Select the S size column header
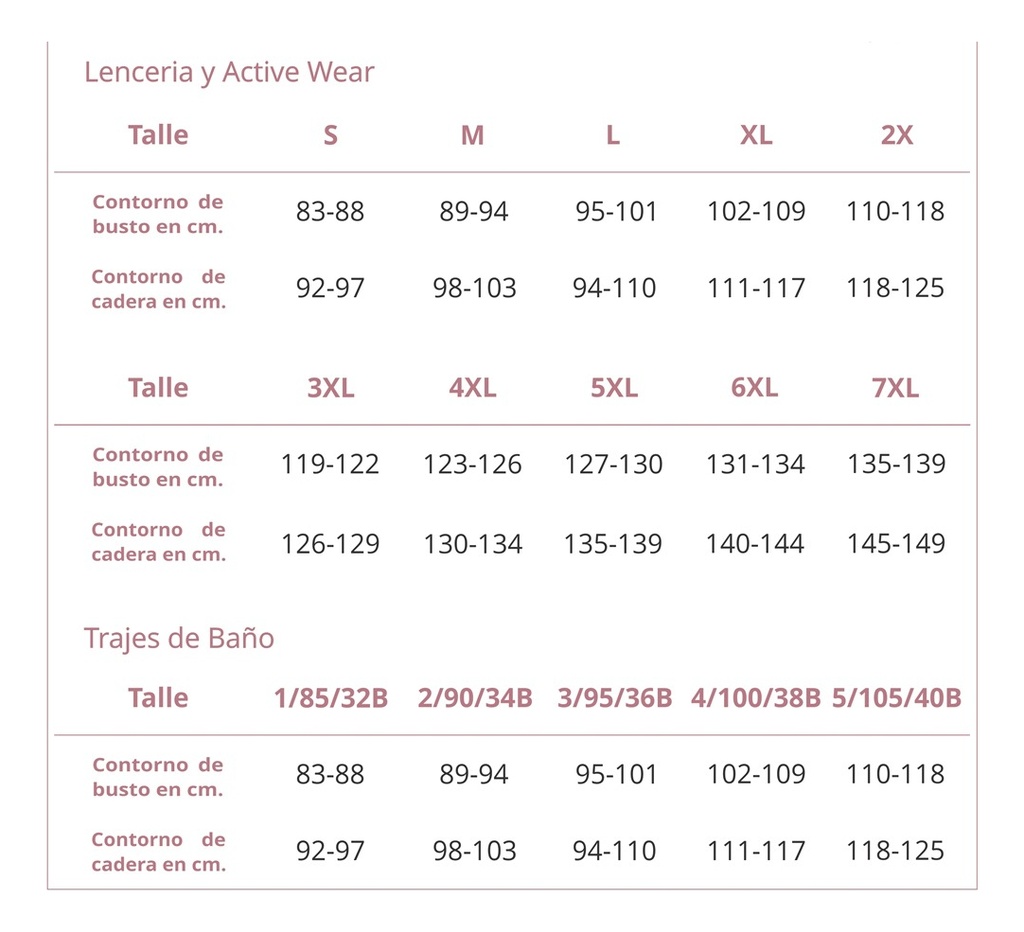 (x=330, y=135)
